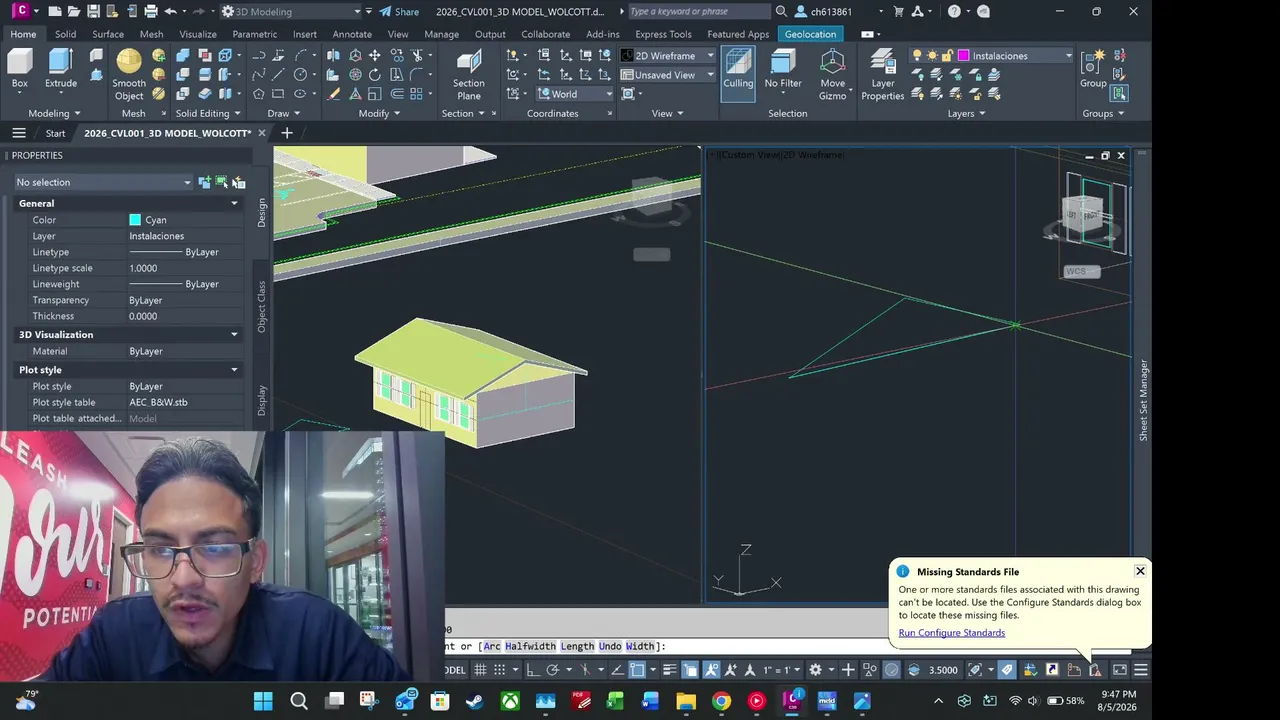This screenshot has height=720, width=1280.
Task: Activate the Extrude tool
Action: coord(60,68)
